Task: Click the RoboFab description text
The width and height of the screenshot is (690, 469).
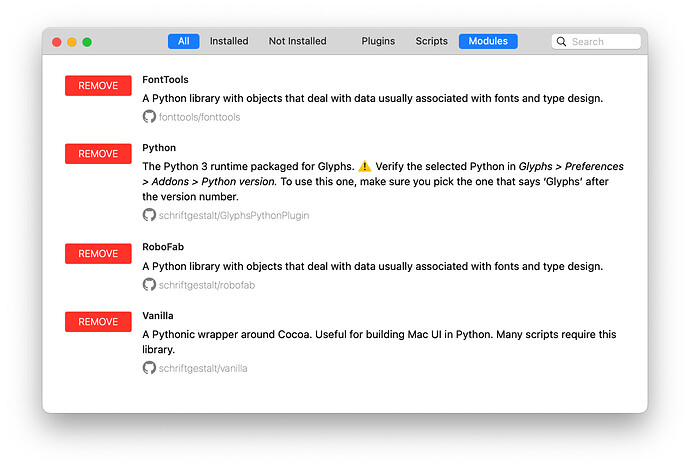Action: 372,266
